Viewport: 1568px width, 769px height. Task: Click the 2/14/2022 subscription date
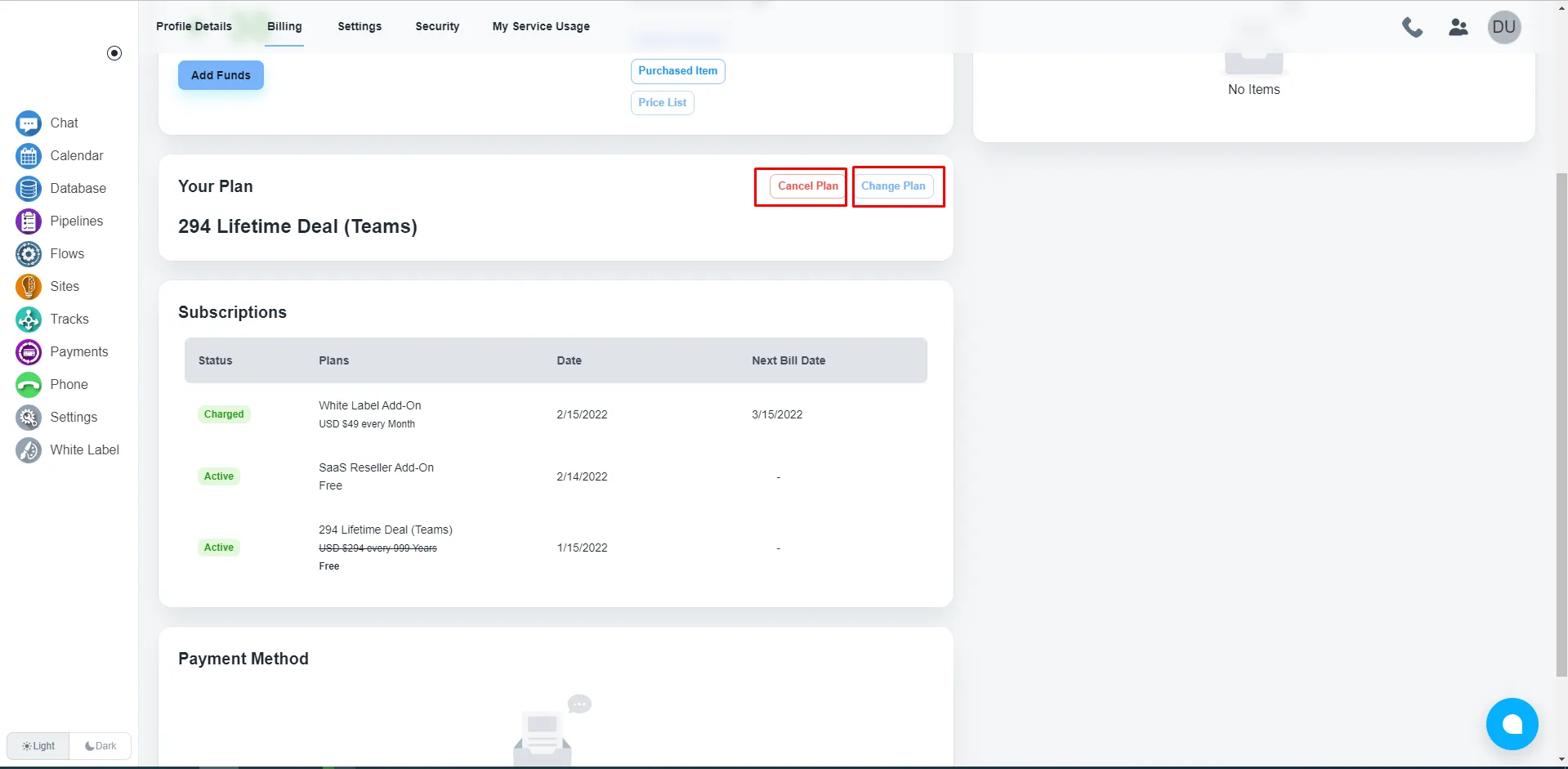point(582,476)
